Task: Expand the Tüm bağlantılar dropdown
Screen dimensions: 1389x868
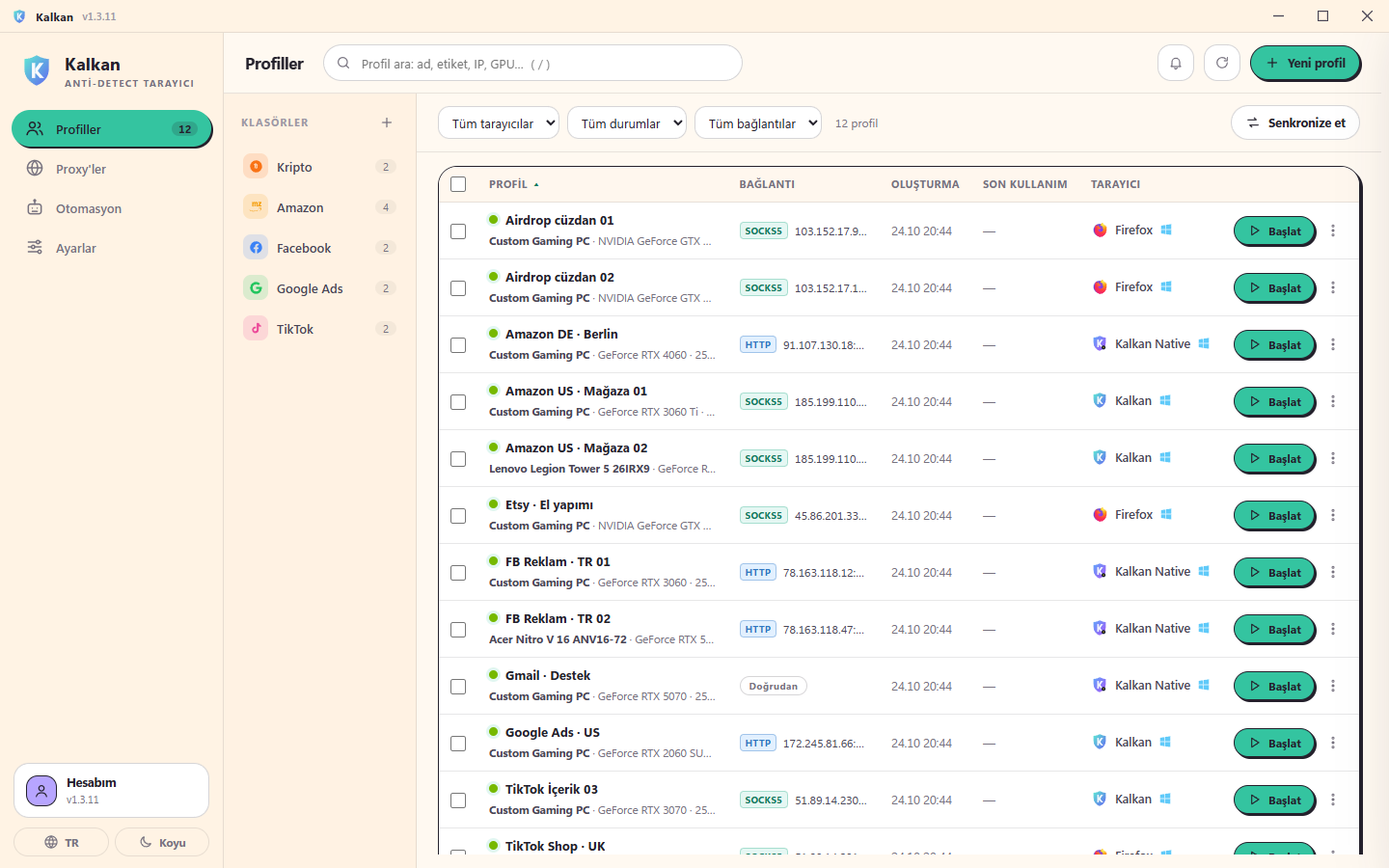Action: 758,122
